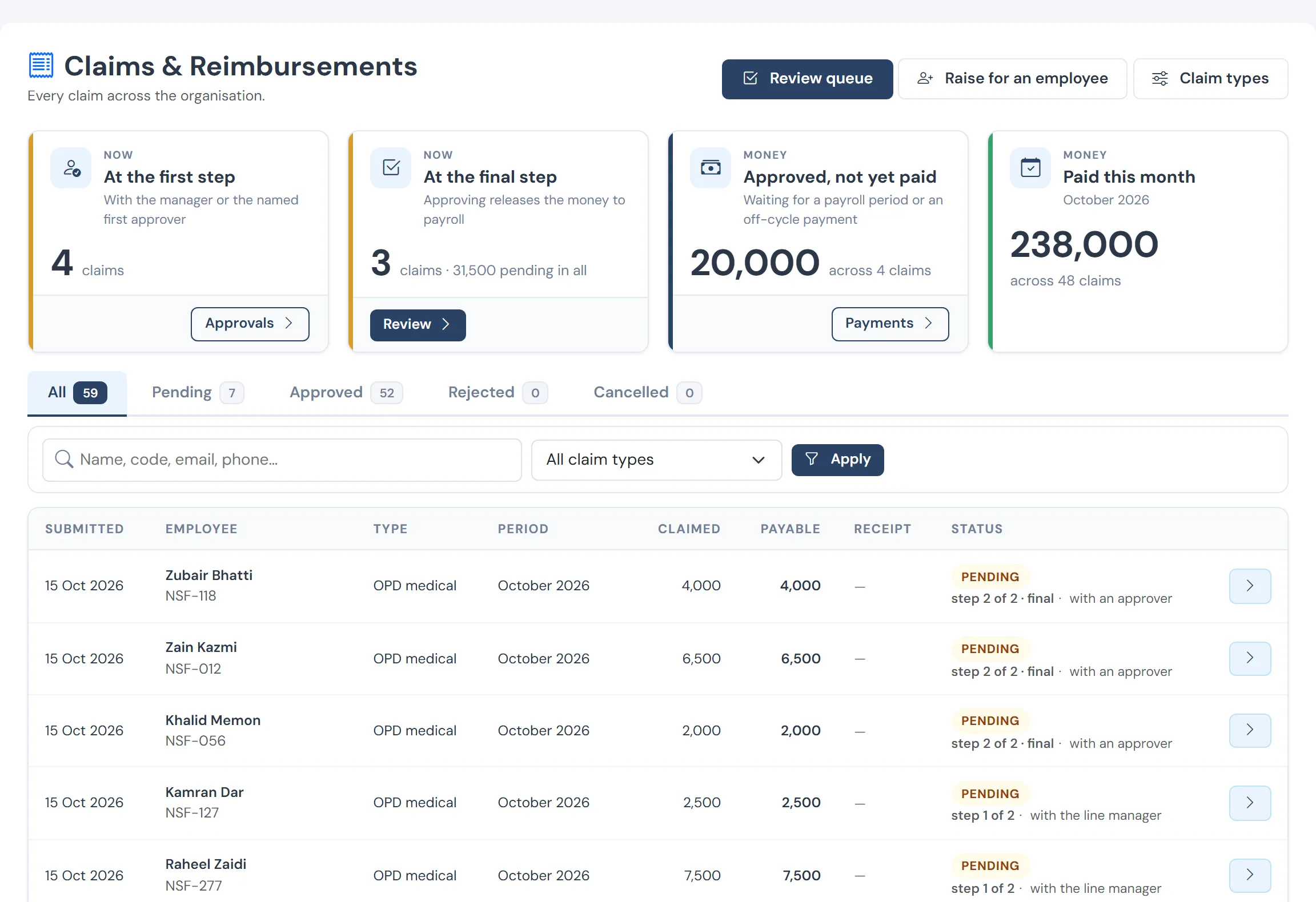Click the blue claims document icon beside title
1316x902 pixels.
(x=41, y=65)
